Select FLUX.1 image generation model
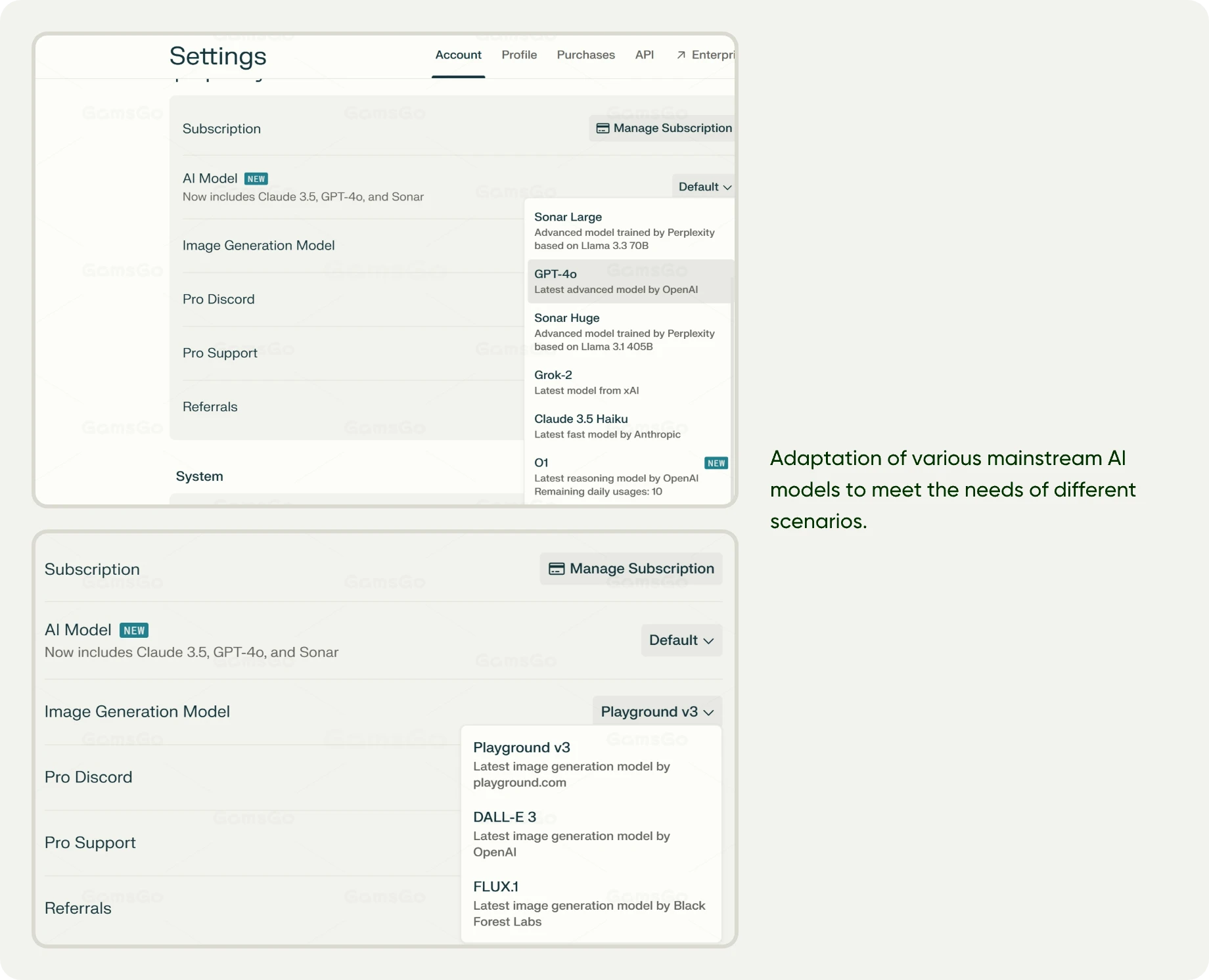This screenshot has height=980, width=1209. coord(590,903)
